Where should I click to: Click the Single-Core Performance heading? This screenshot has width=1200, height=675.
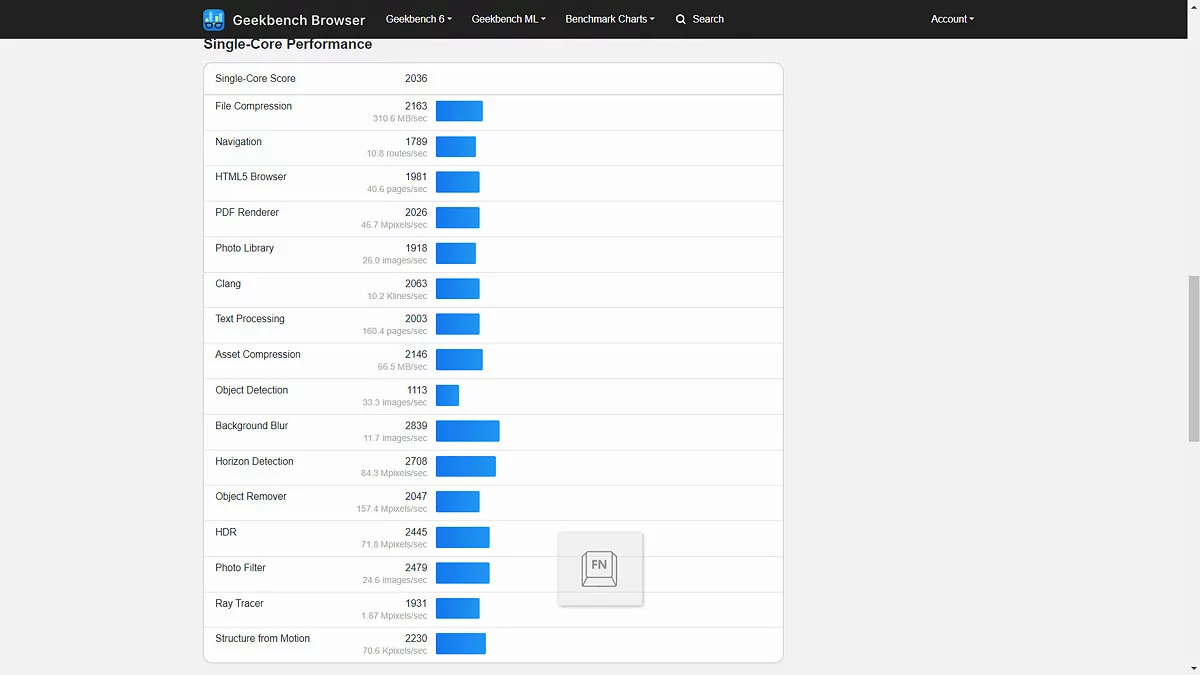[288, 44]
